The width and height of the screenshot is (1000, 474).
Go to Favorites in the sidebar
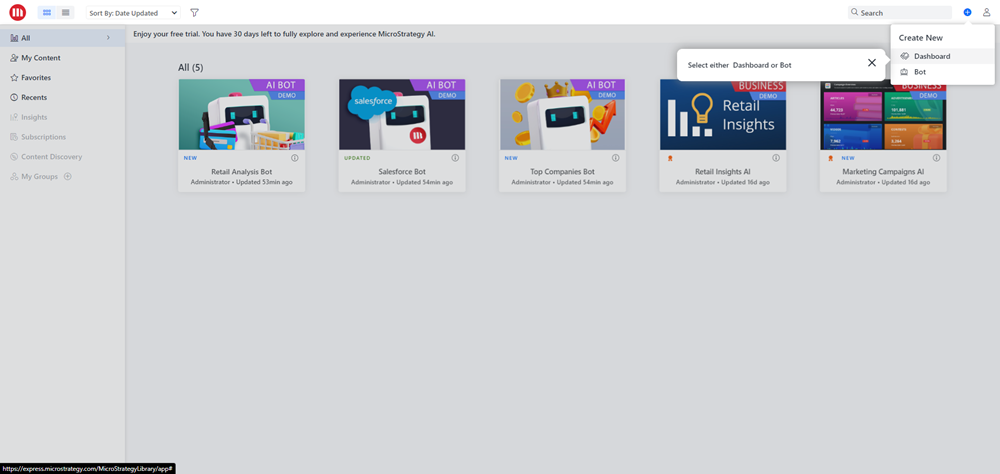tap(36, 77)
